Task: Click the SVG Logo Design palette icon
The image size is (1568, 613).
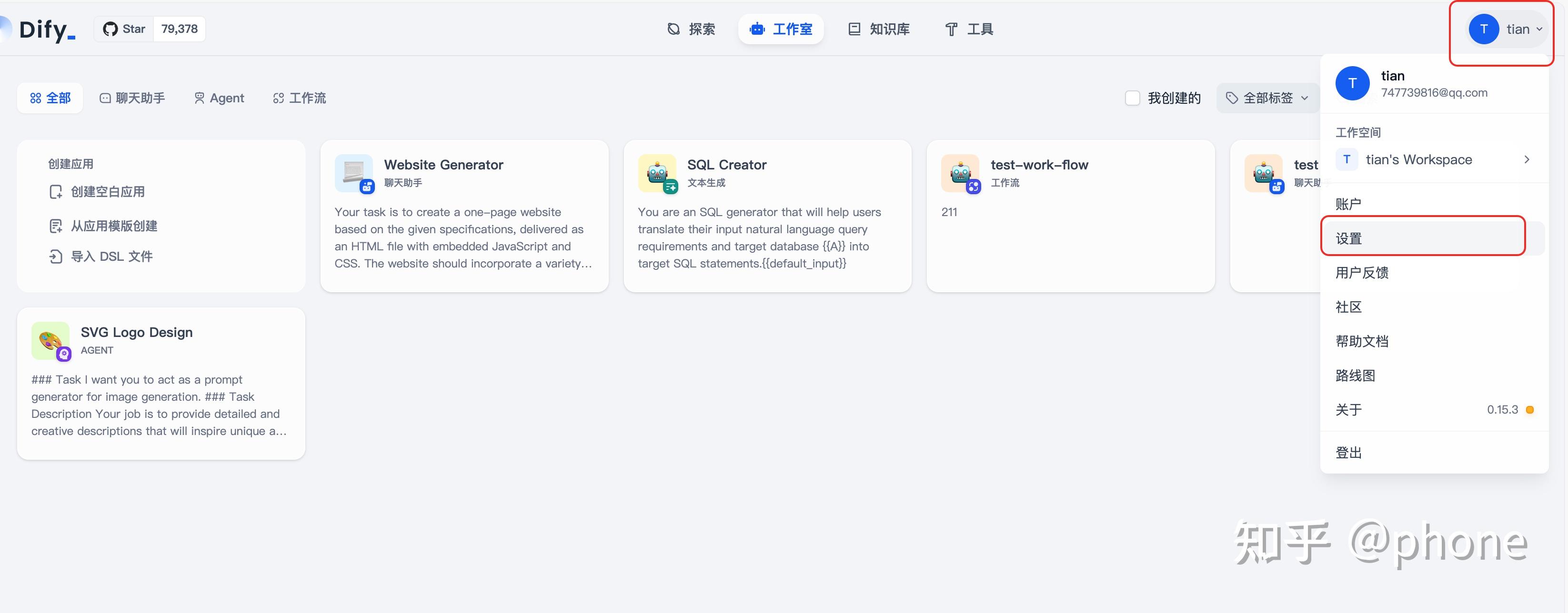Action: pos(50,341)
